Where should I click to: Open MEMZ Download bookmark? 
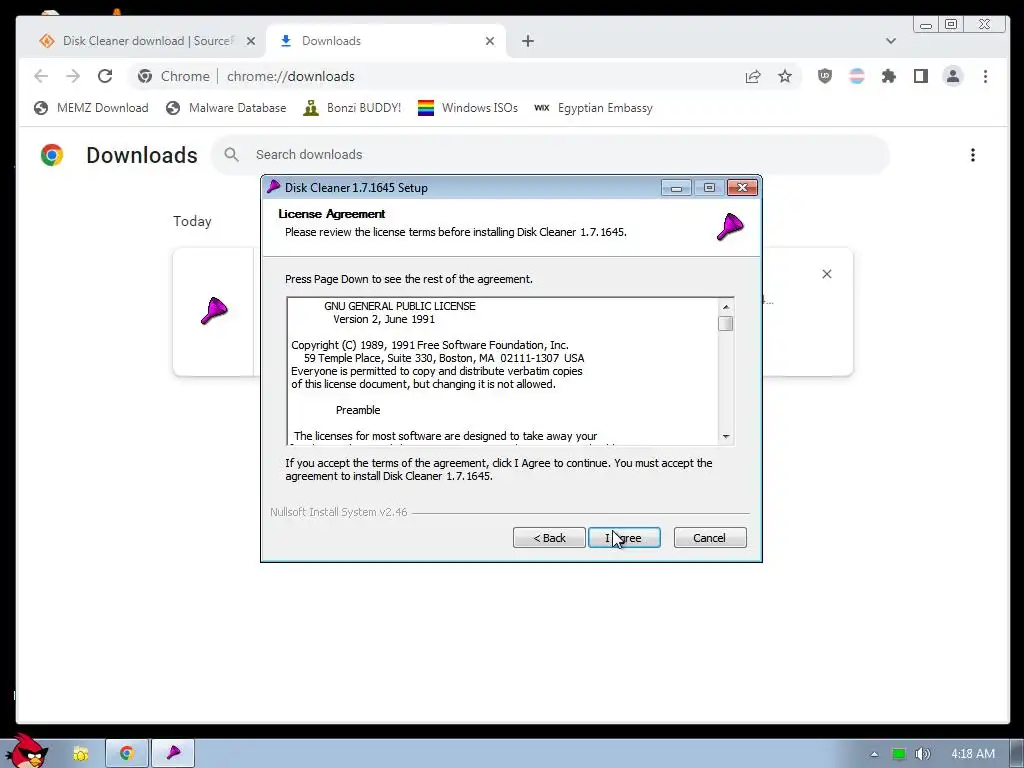[91, 108]
